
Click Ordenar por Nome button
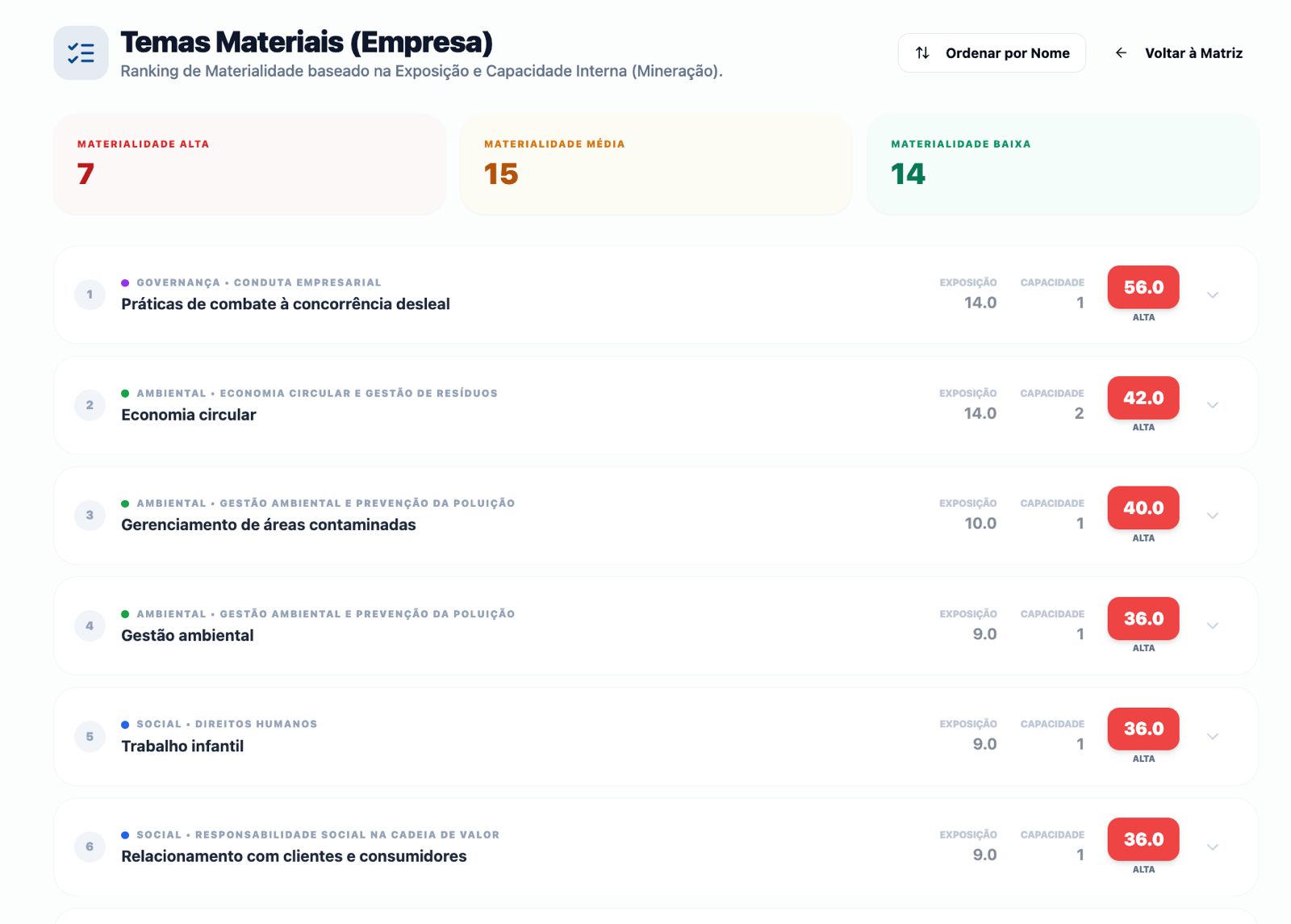992,53
